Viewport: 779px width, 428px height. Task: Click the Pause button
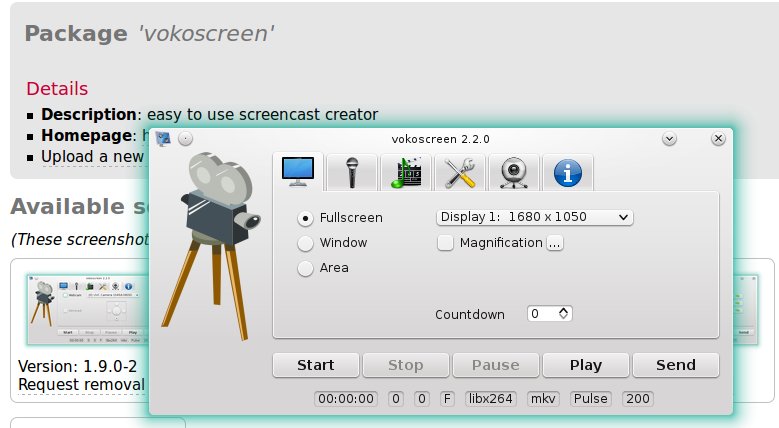tap(496, 365)
